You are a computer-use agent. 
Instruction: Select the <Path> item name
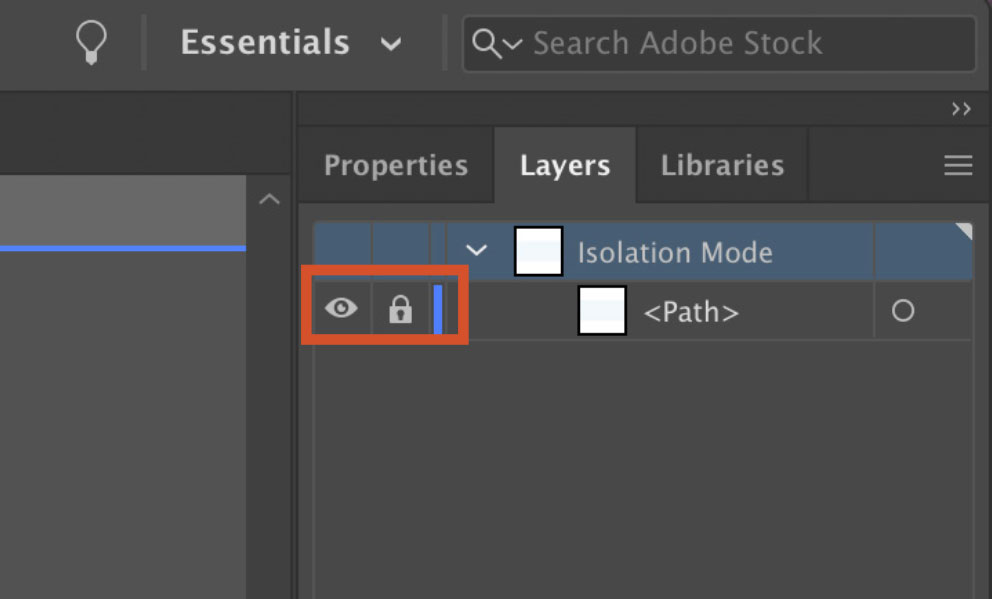click(691, 312)
